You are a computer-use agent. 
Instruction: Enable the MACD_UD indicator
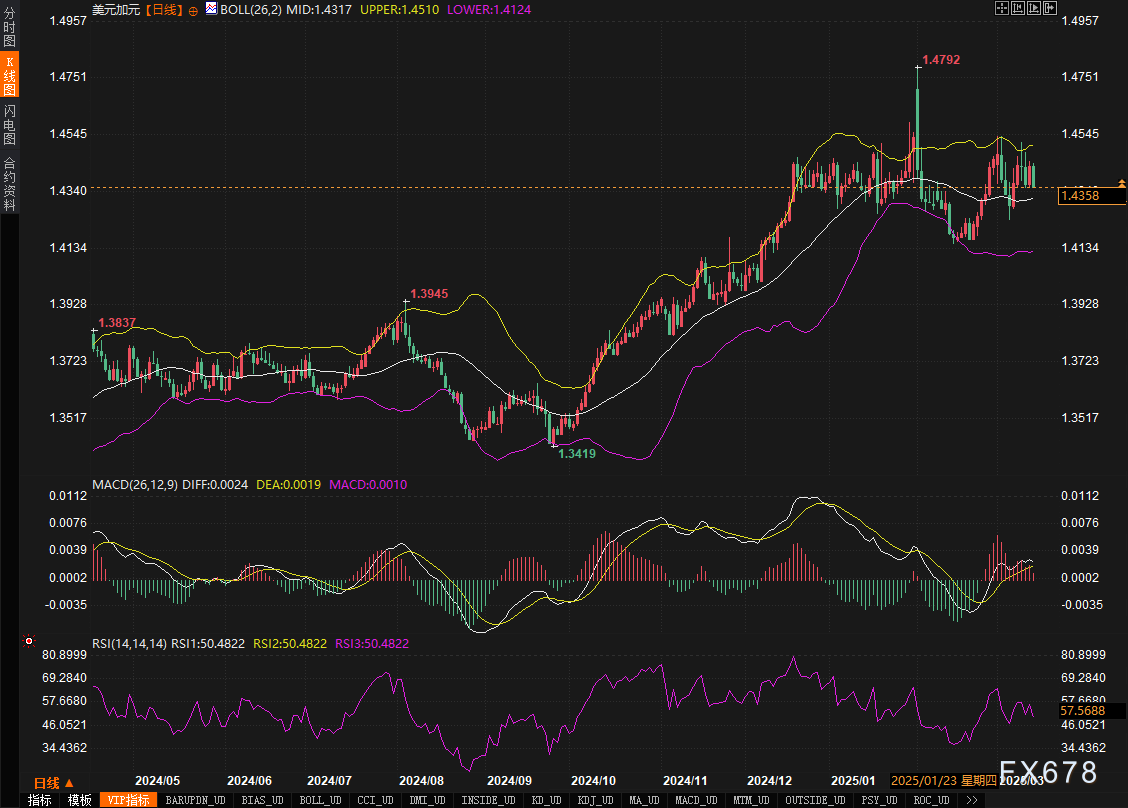tap(694, 800)
